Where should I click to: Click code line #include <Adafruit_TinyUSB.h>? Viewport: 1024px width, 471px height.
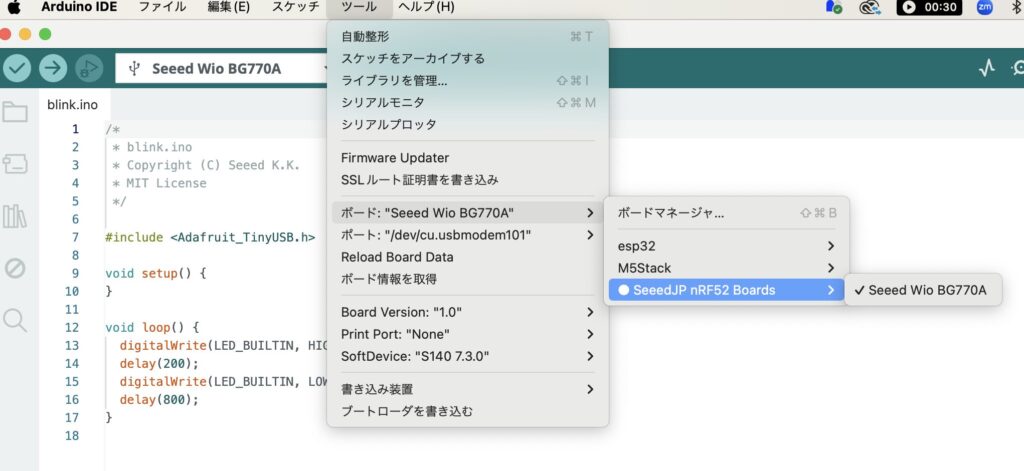click(x=210, y=237)
